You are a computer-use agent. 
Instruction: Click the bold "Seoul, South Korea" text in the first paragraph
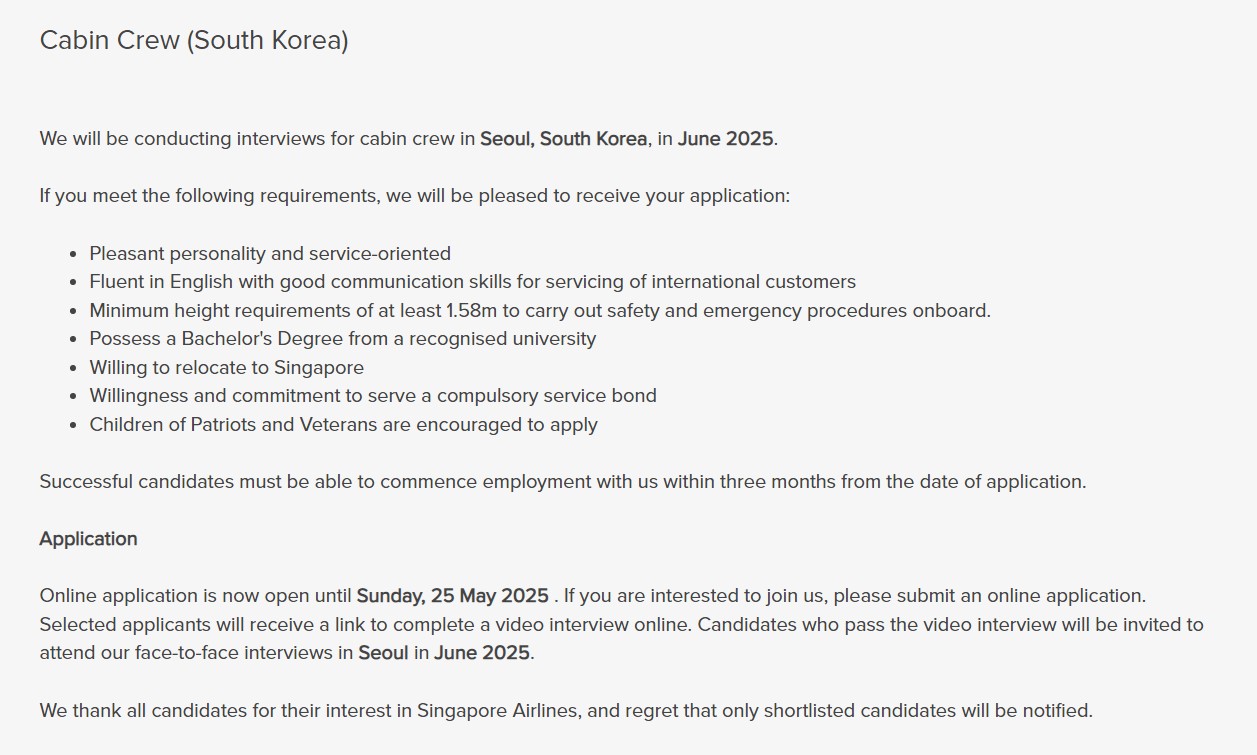563,139
